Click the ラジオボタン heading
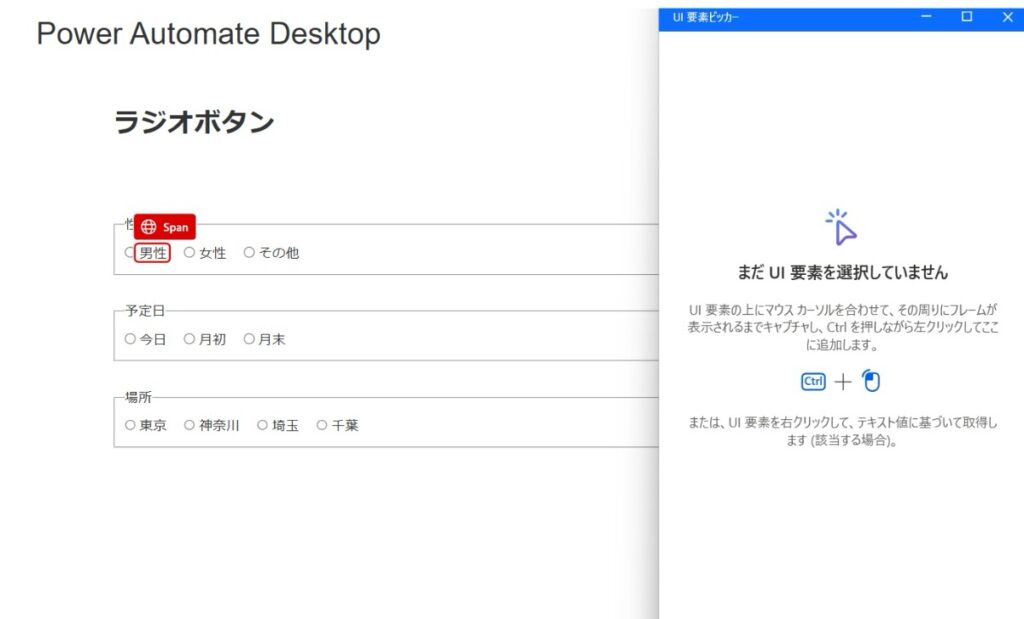1024x619 pixels. [x=193, y=122]
